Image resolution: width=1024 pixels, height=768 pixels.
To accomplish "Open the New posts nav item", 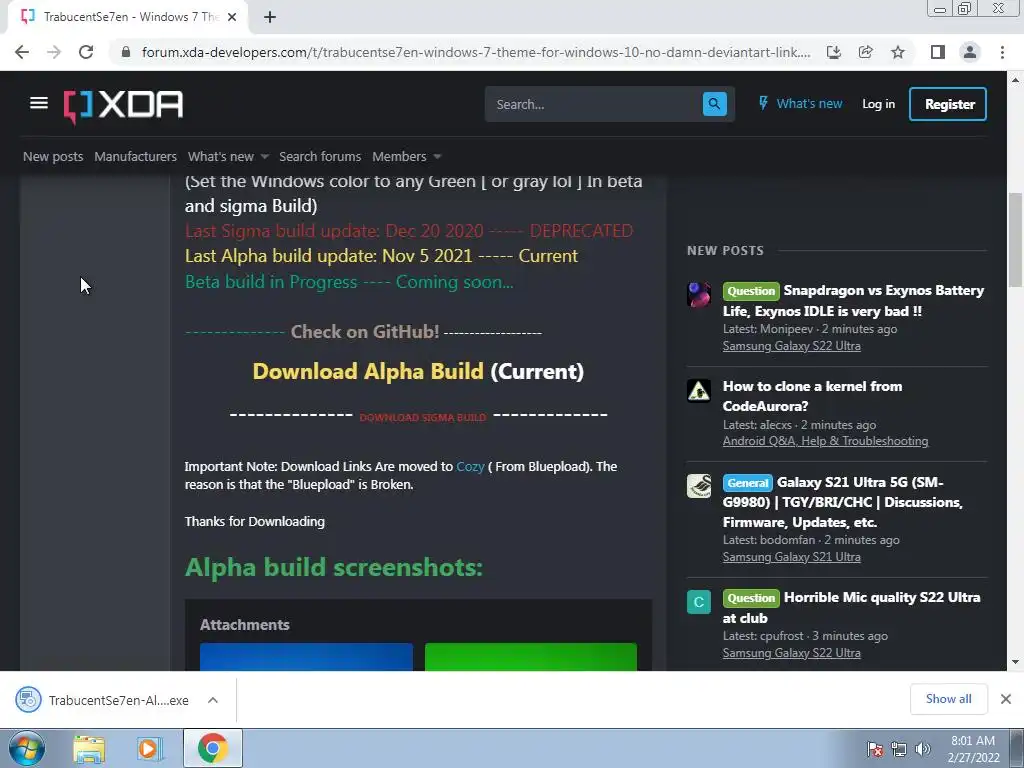I will point(53,157).
